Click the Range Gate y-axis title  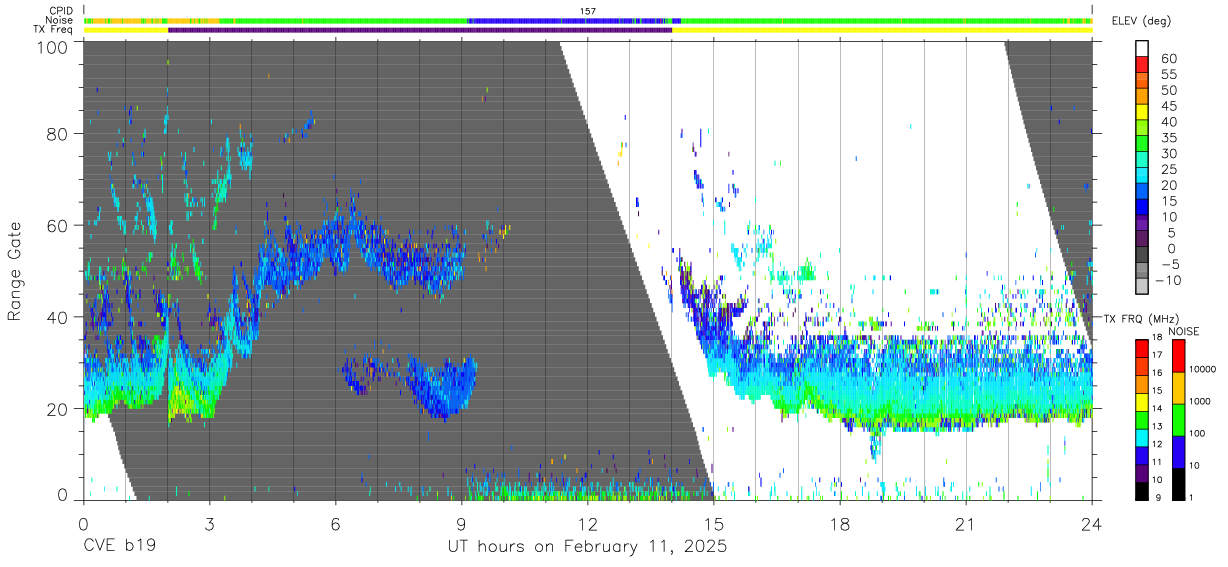15,272
